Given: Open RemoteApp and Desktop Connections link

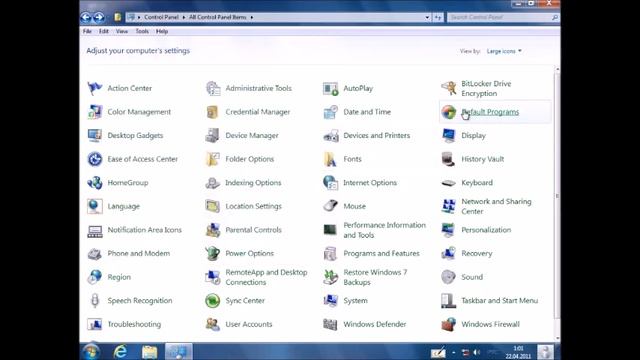Looking at the screenshot, I should coord(266,277).
